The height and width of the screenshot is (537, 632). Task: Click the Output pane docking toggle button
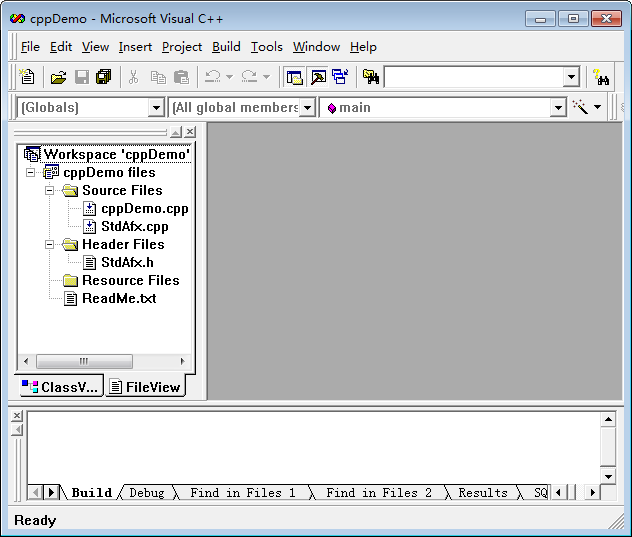[x=17, y=430]
